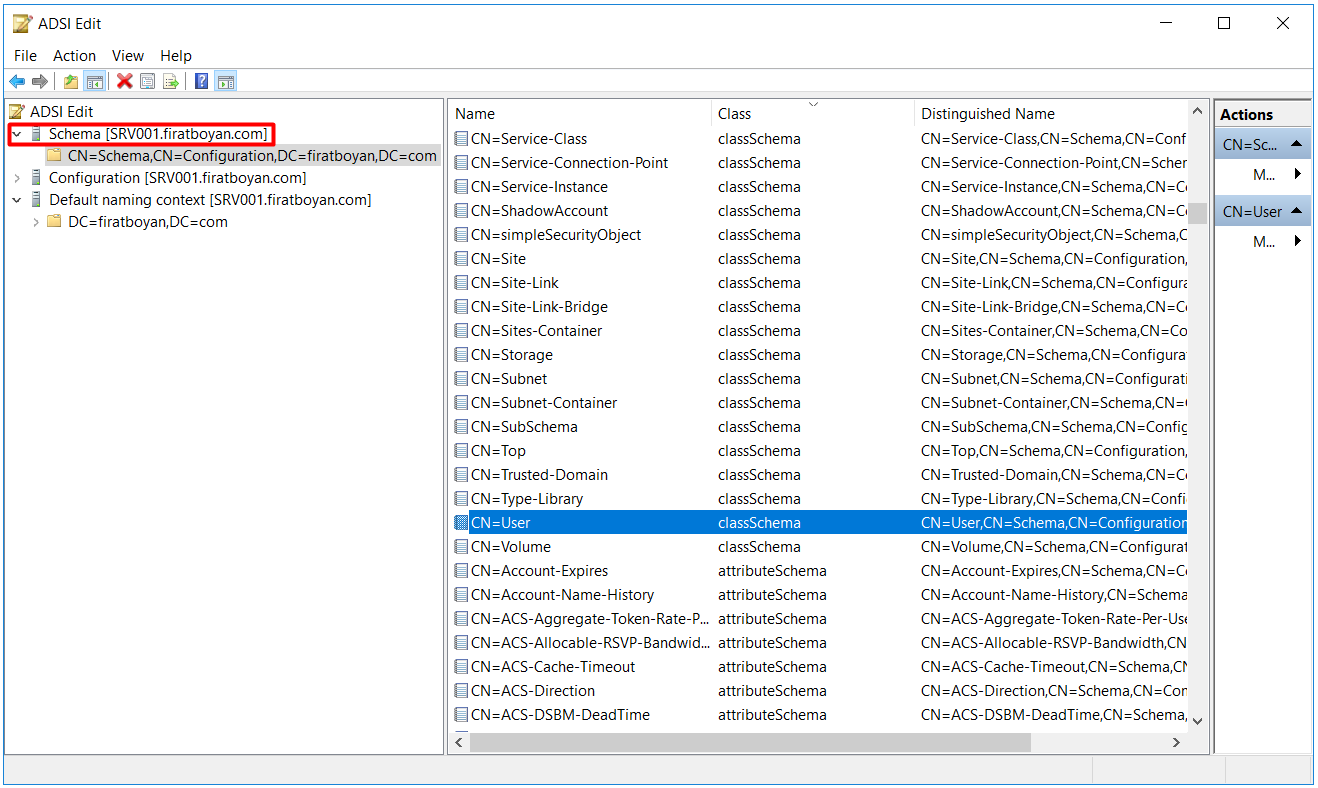
Task: Select the Default naming context tree item
Action: [210, 200]
